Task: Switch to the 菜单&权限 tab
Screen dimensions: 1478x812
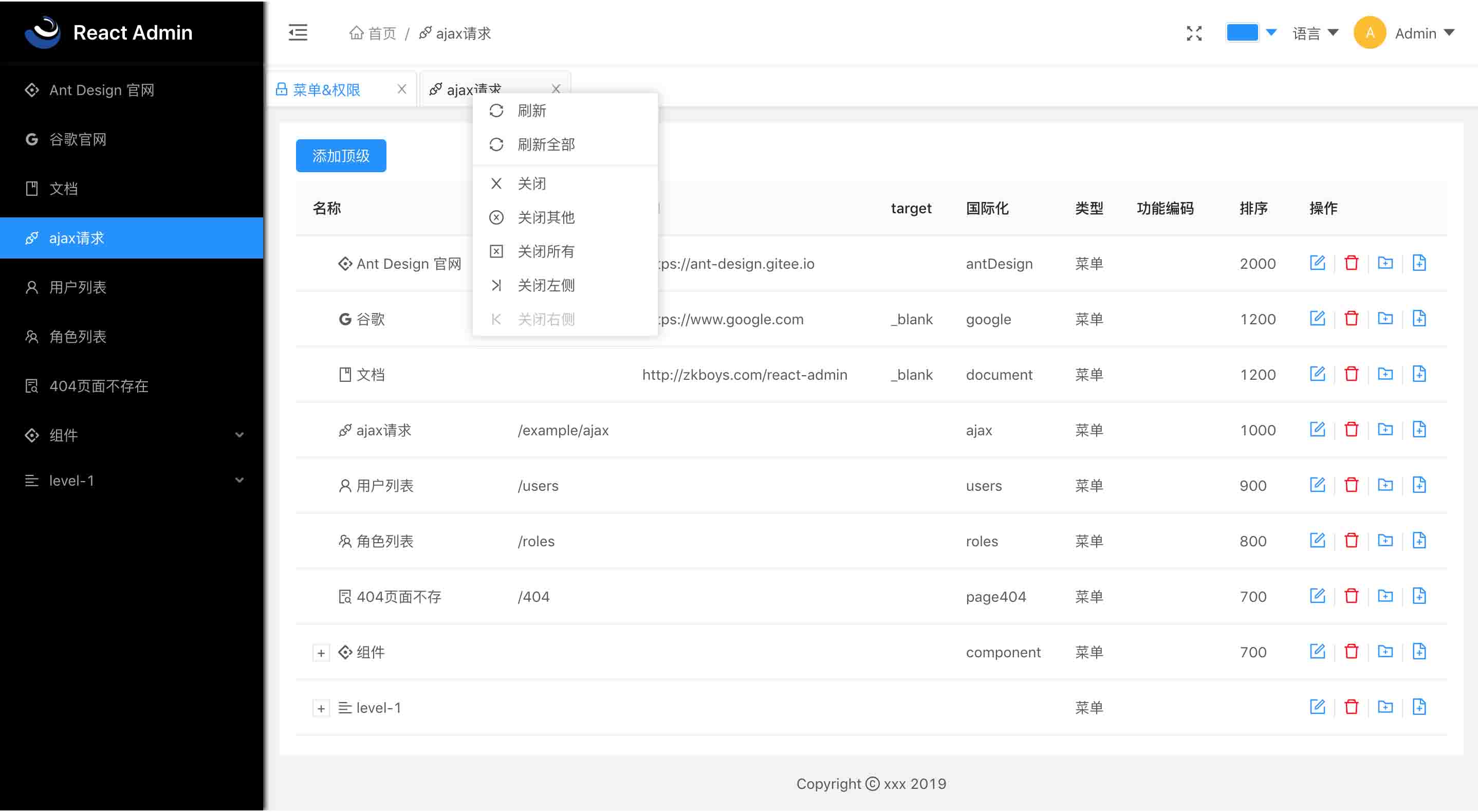Action: 326,89
